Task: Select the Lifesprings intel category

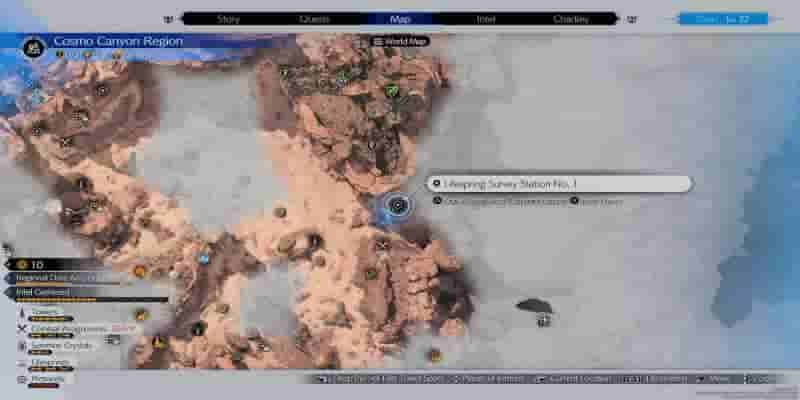Action: tap(48, 362)
